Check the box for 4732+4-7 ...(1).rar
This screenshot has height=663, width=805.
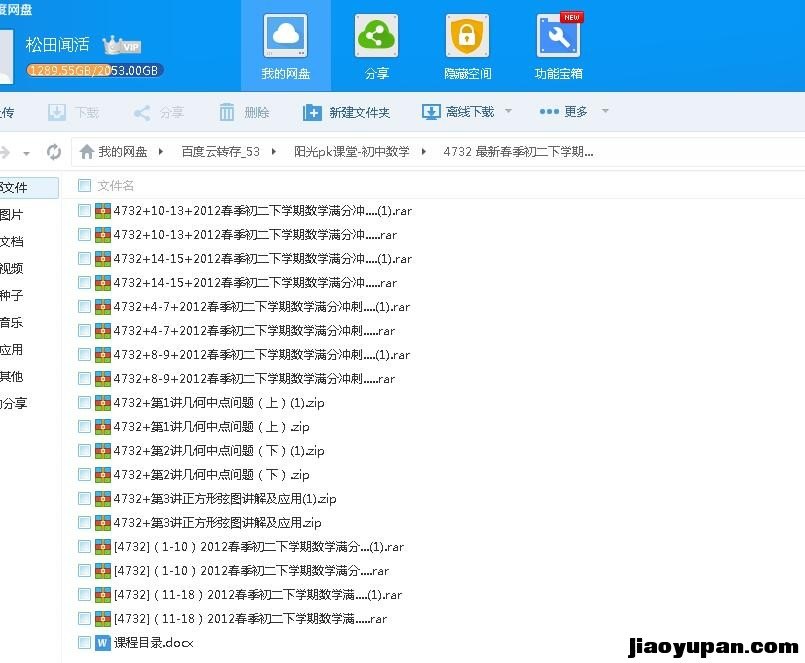[x=84, y=307]
